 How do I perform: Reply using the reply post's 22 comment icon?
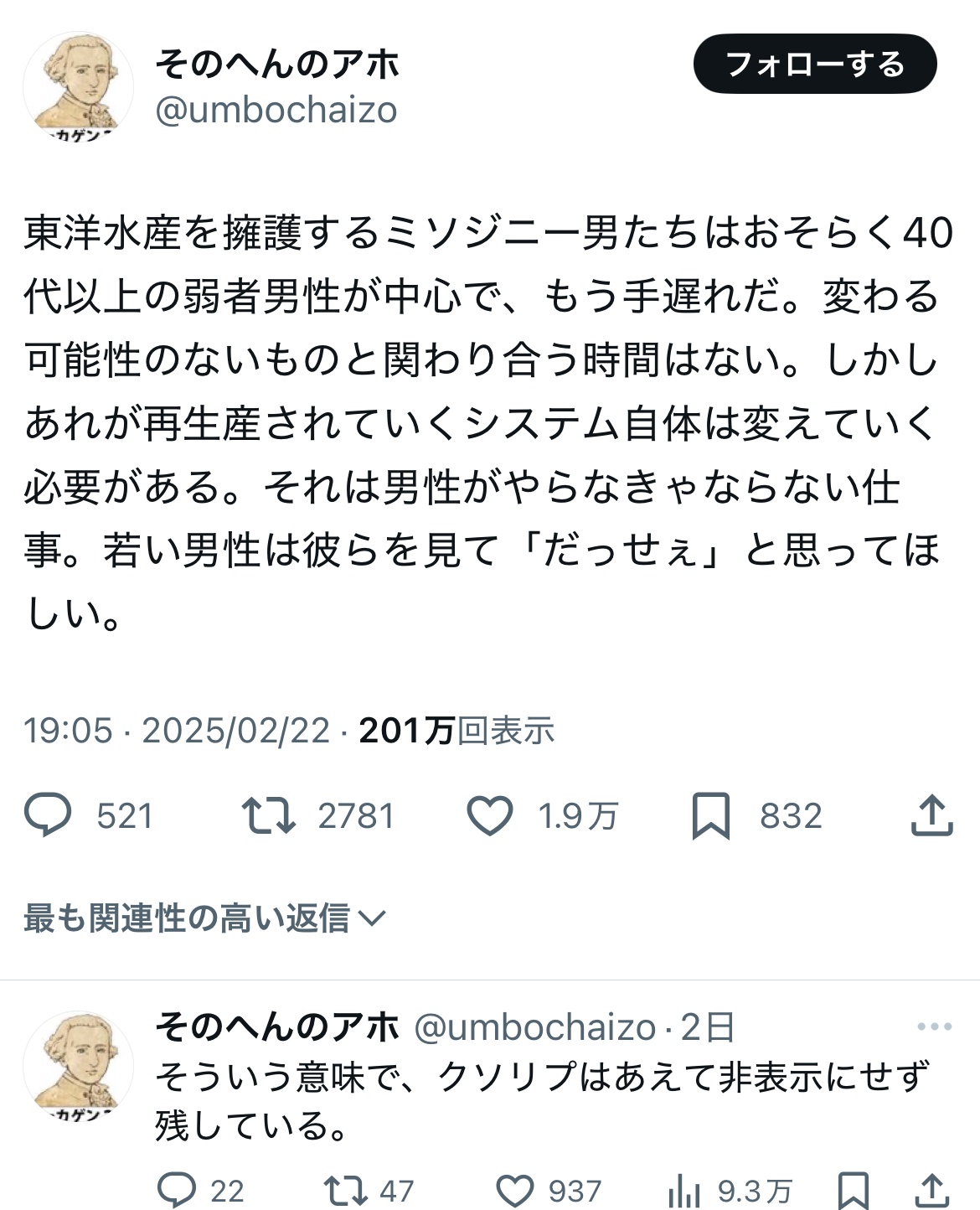pos(178,1190)
